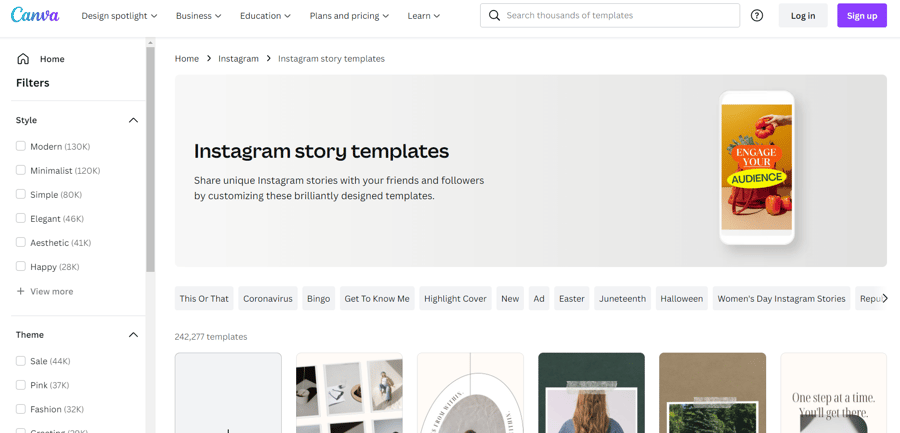Viewport: 900px width, 433px height.
Task: Open the Design spotlight dropdown menu
Action: pyautogui.click(x=119, y=16)
